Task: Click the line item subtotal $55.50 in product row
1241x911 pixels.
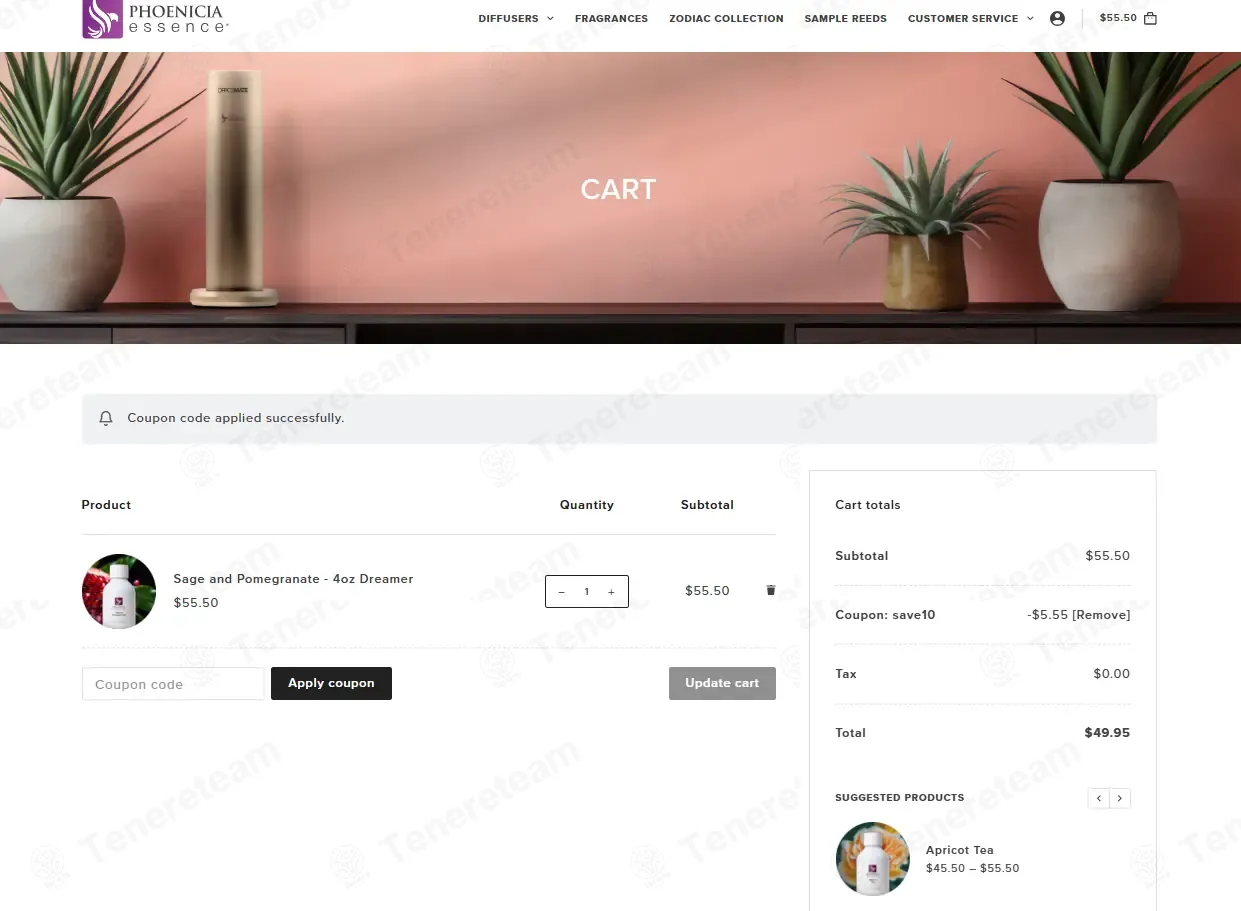Action: point(707,591)
